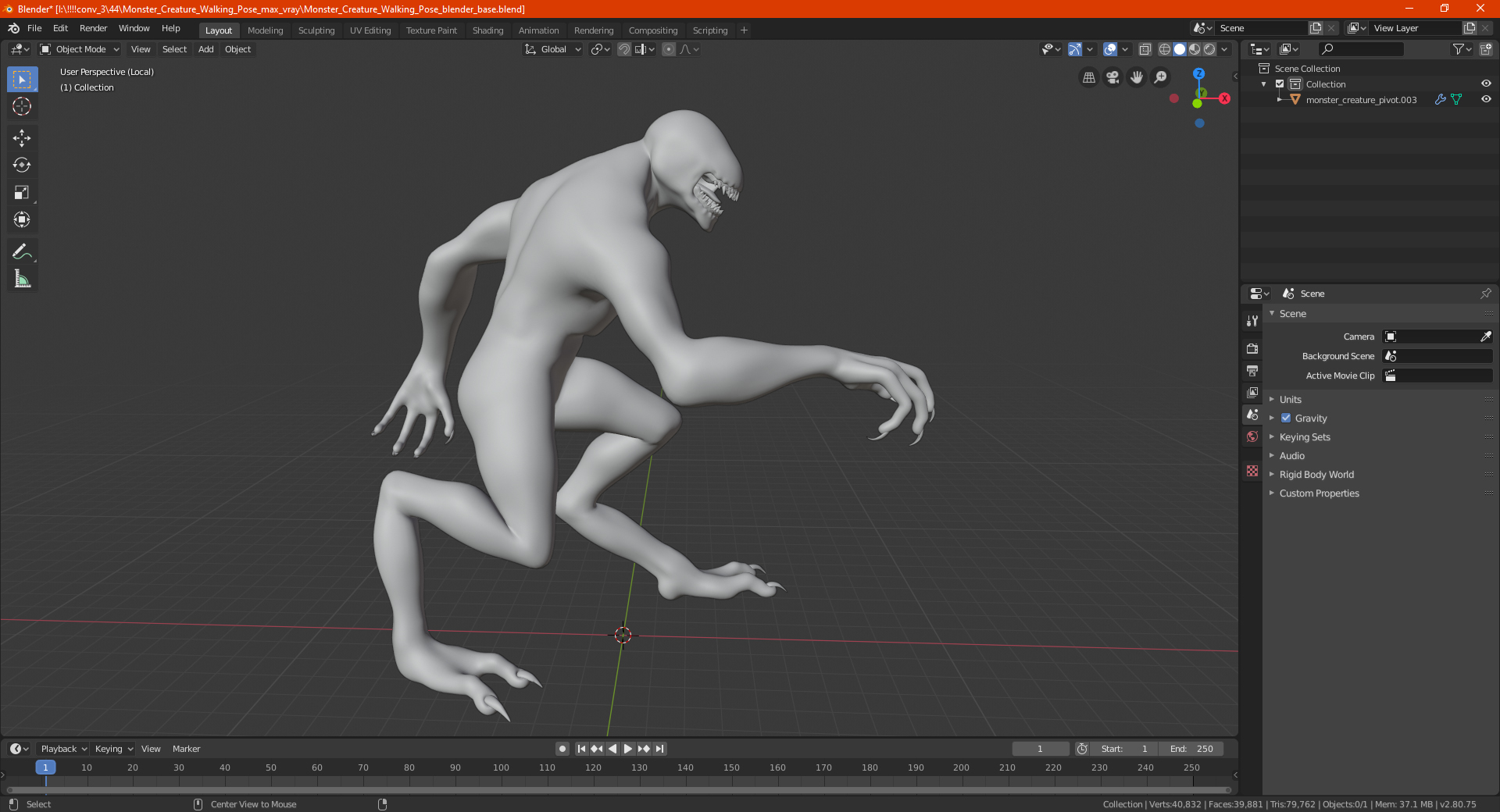
Task: Toggle X-ray mode
Action: [x=1145, y=49]
